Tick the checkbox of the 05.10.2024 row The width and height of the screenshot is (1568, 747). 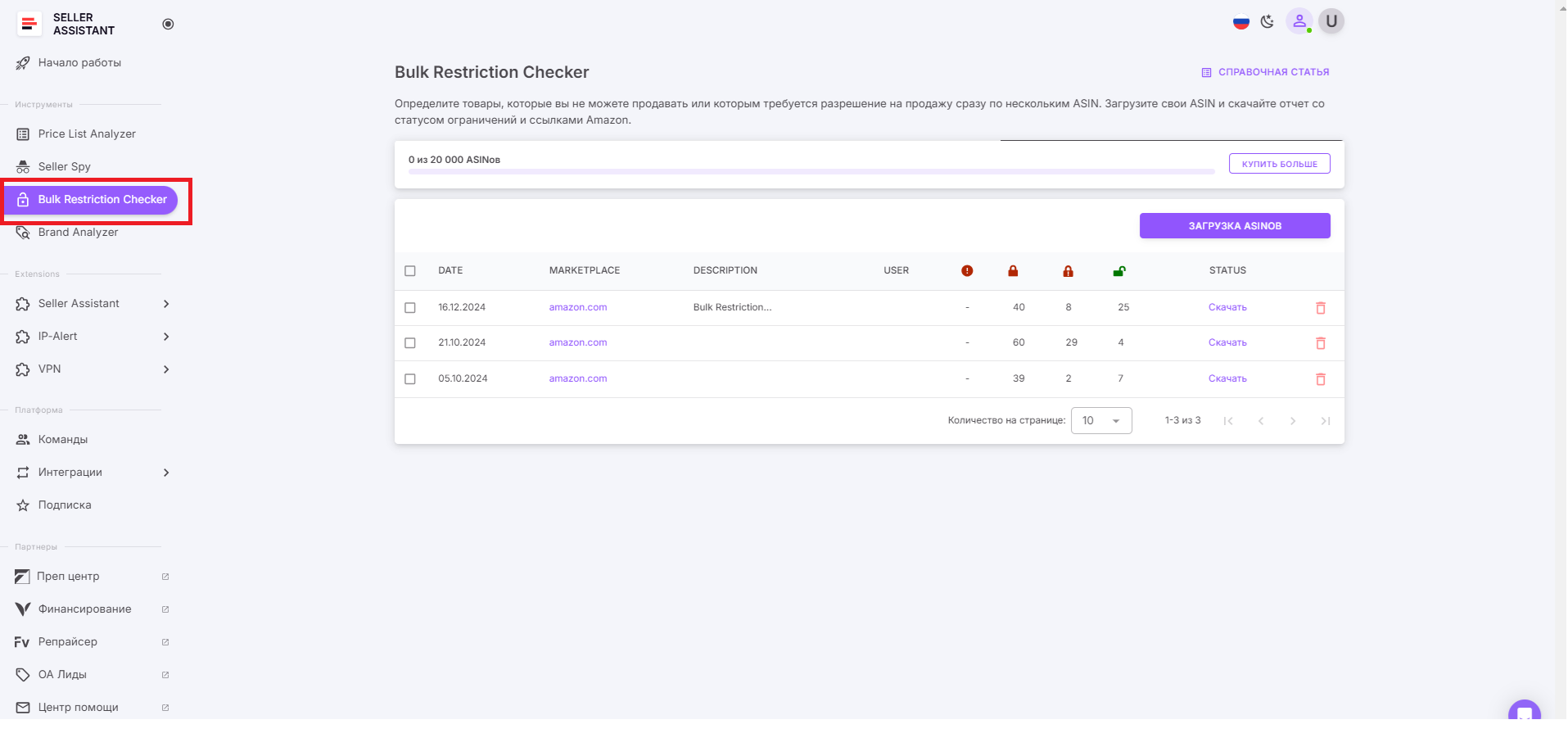click(410, 378)
